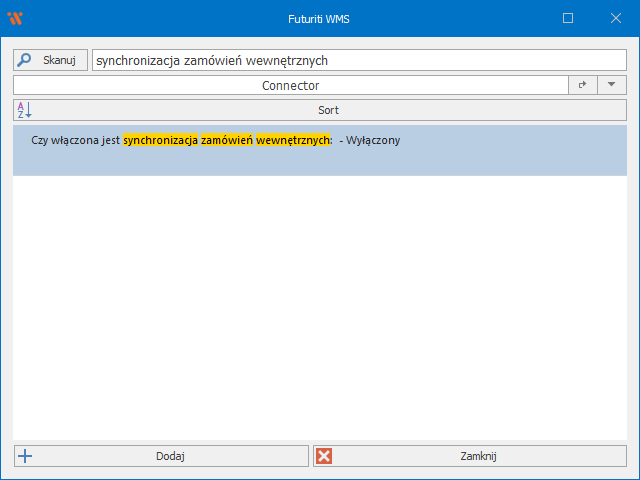Close the window with the title bar X
The width and height of the screenshot is (640, 480).
tap(614, 18)
